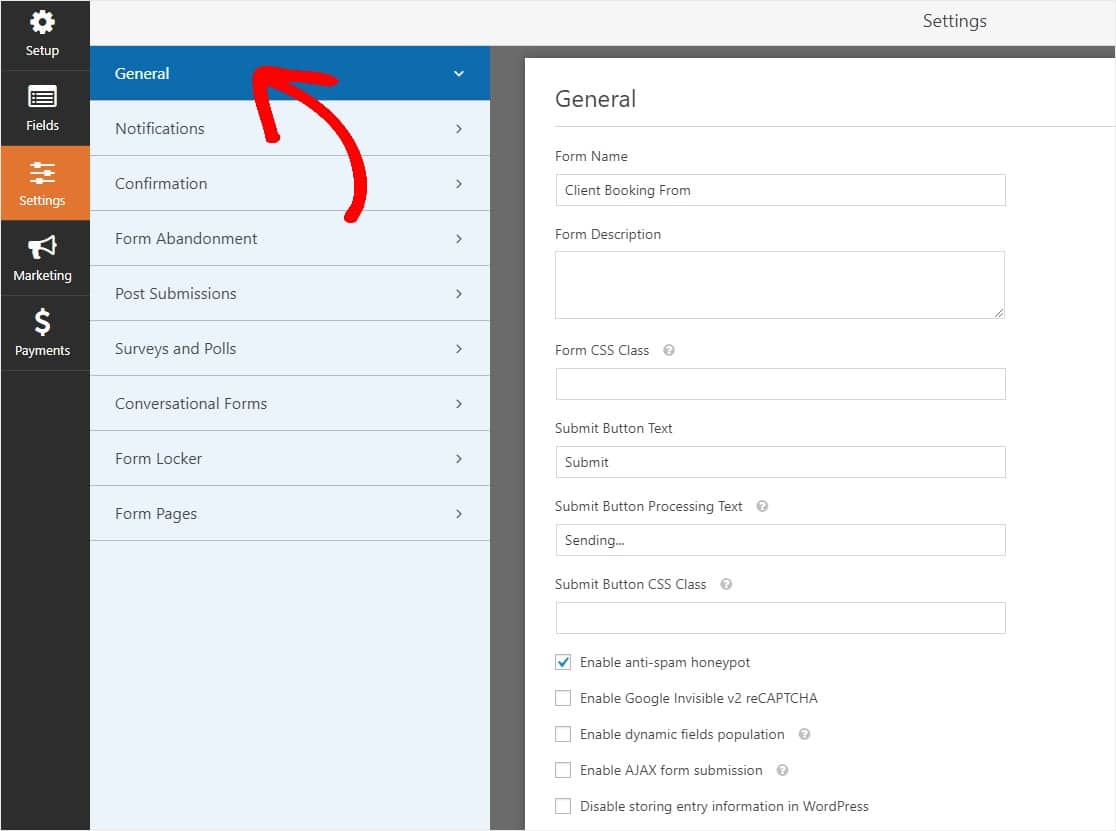Viewport: 1116px width, 831px height.
Task: Expand the Form Locker chevron
Action: click(x=458, y=459)
